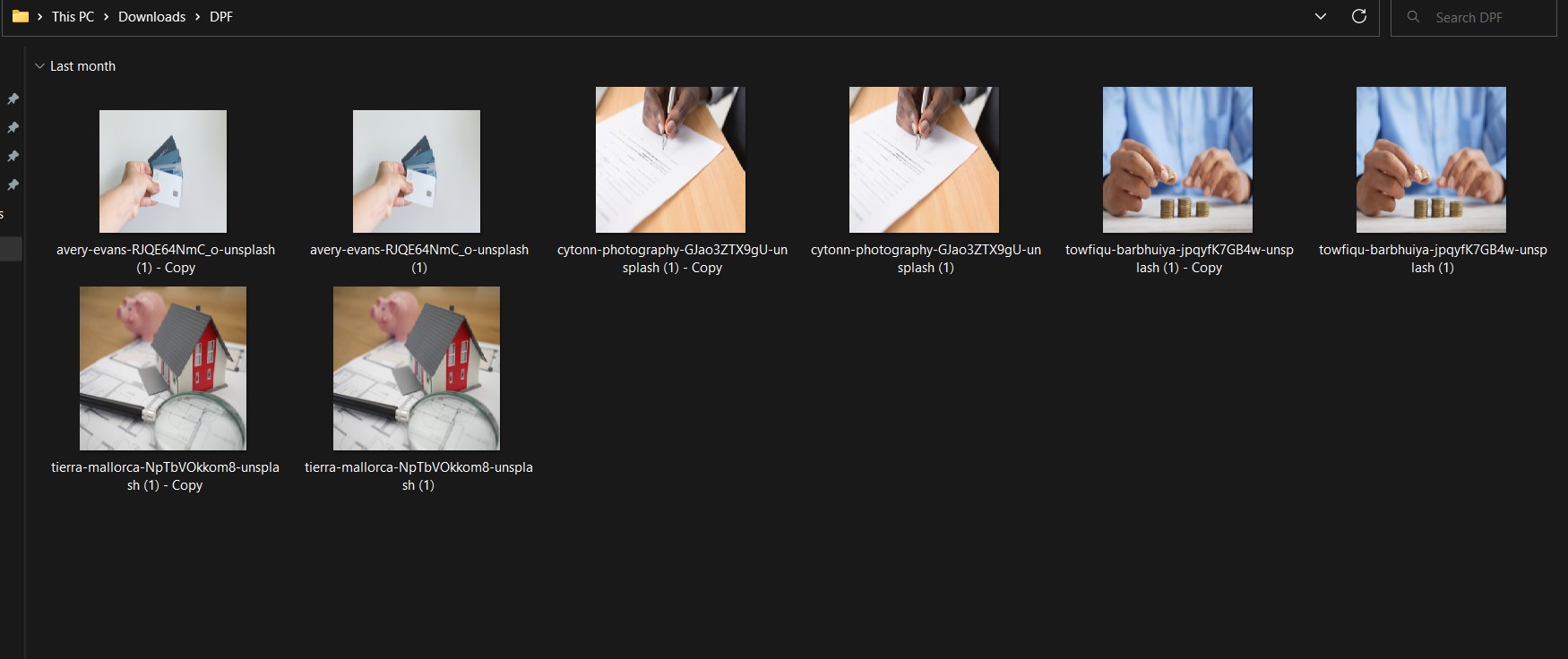Click the topmost pin icon in the left sidebar

click(13, 98)
